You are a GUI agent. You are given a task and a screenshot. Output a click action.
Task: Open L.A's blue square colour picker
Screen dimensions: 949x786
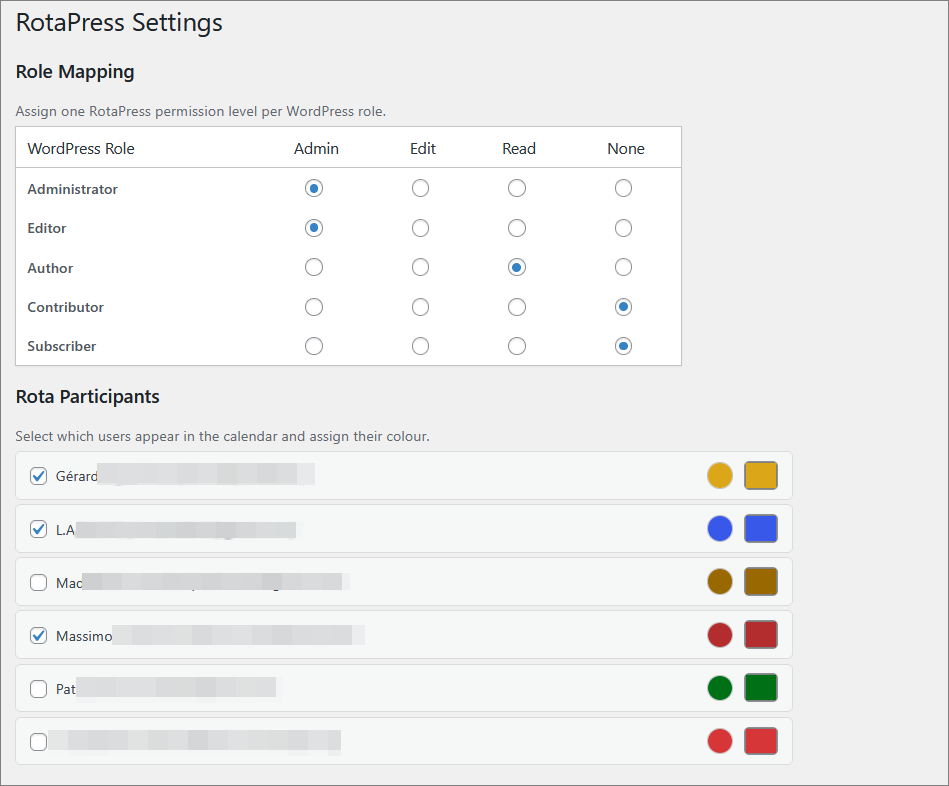tap(761, 529)
